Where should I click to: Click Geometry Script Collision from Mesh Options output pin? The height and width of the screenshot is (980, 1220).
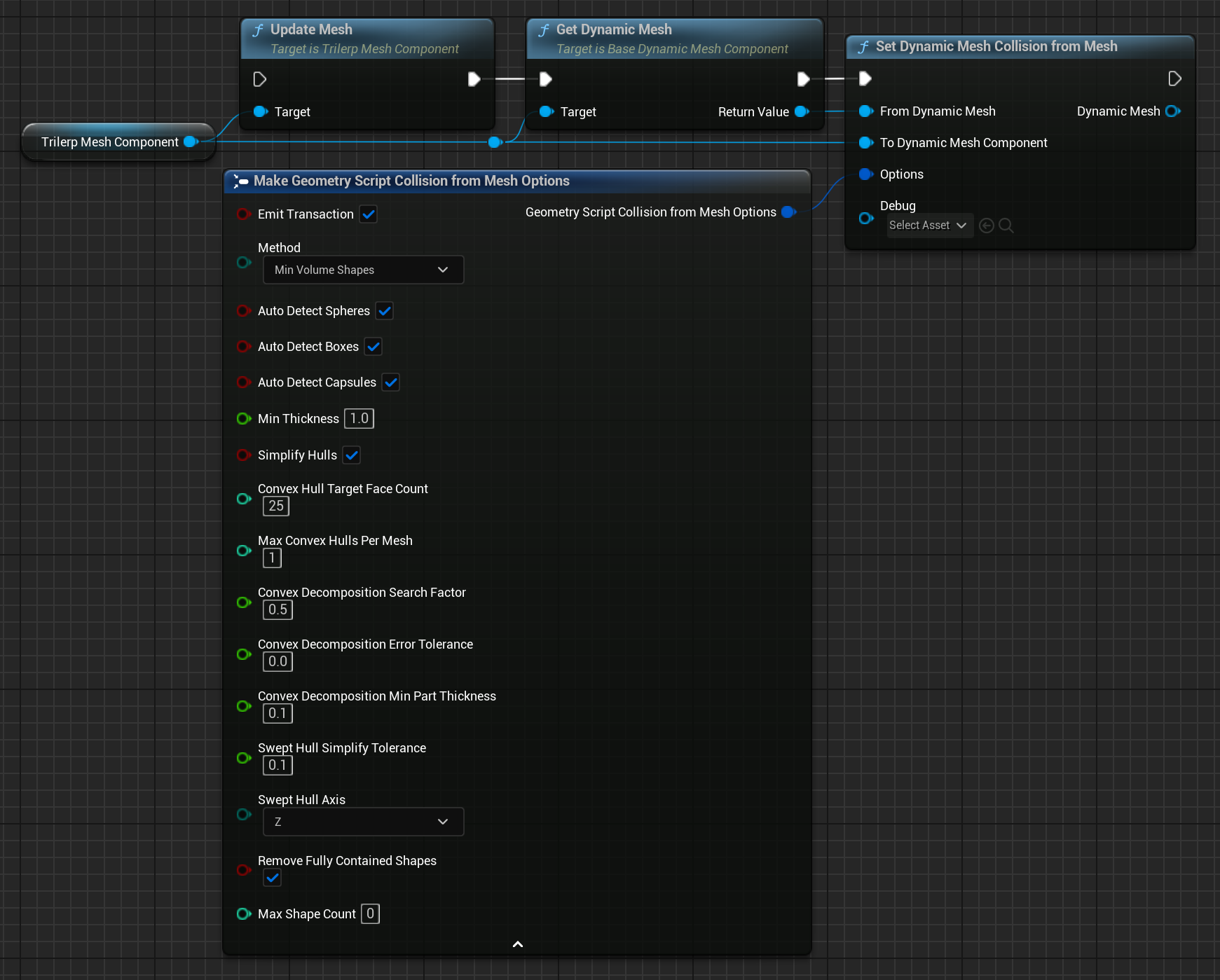click(x=789, y=212)
